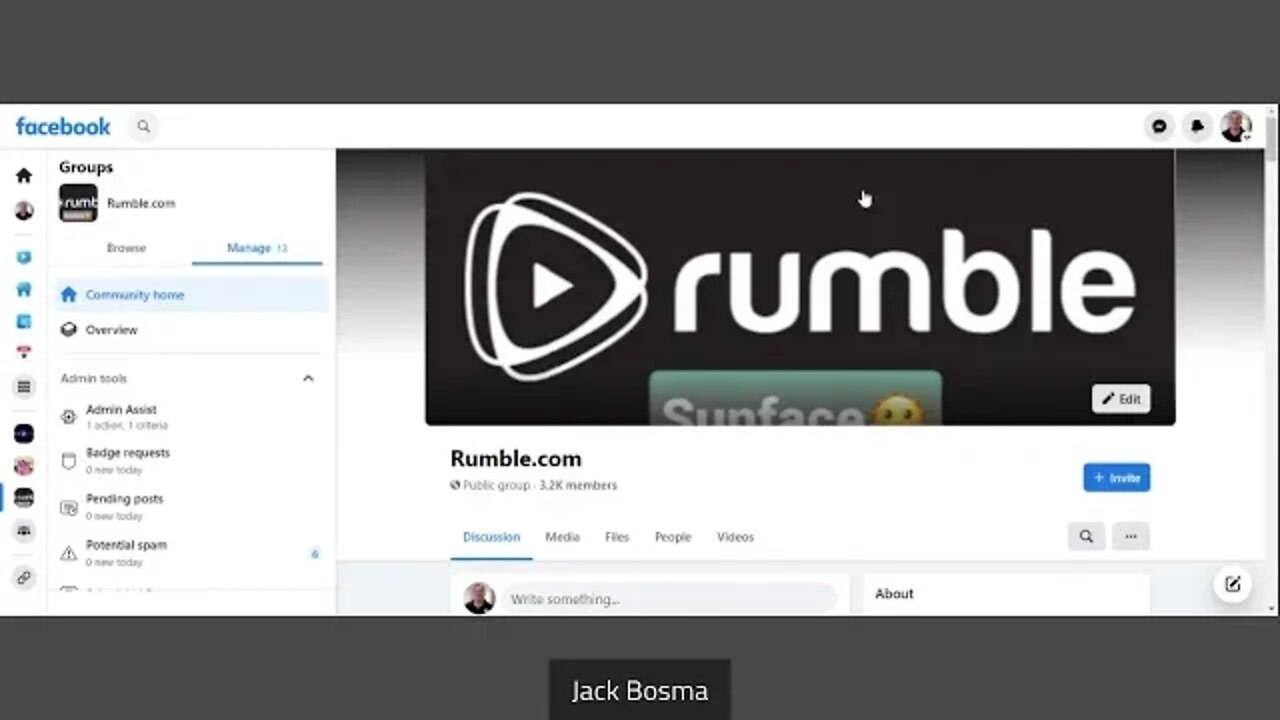Click the poster avatar beside Write something
1280x720 pixels.
coord(479,598)
